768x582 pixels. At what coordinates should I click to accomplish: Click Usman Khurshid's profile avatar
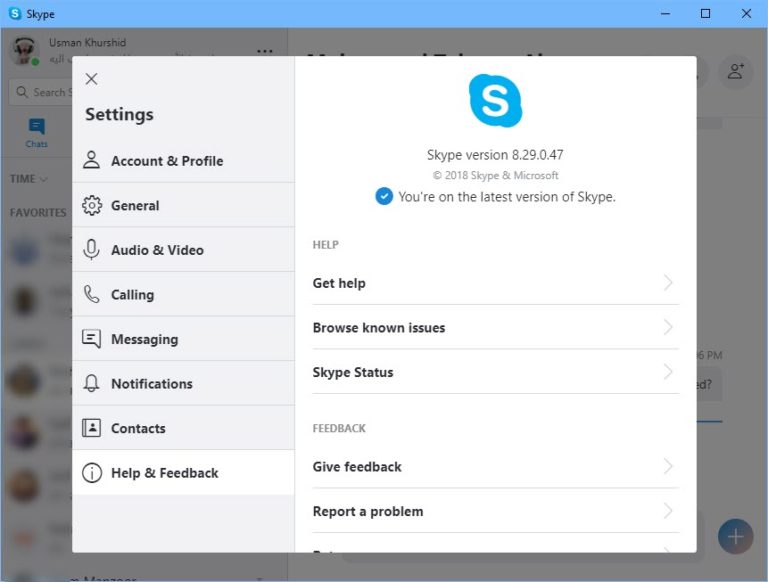(x=24, y=50)
